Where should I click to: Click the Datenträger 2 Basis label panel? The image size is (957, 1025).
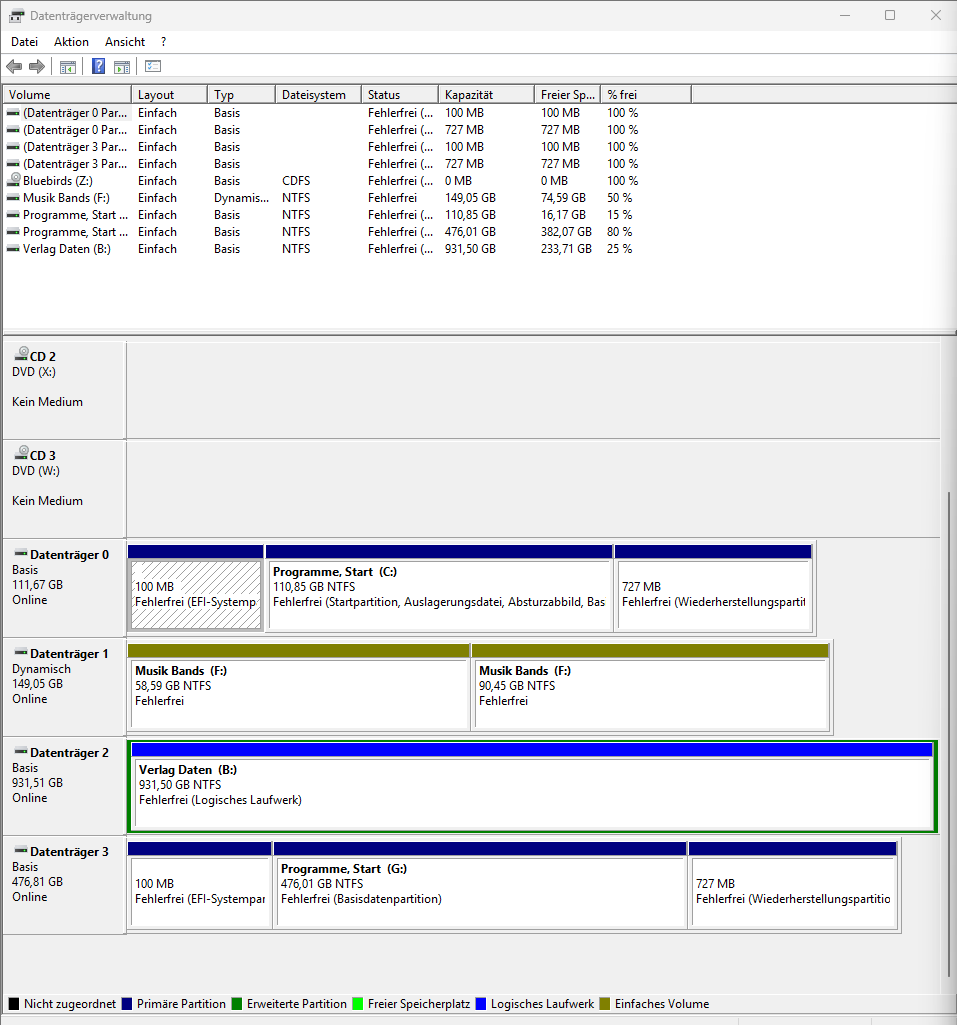[64, 786]
